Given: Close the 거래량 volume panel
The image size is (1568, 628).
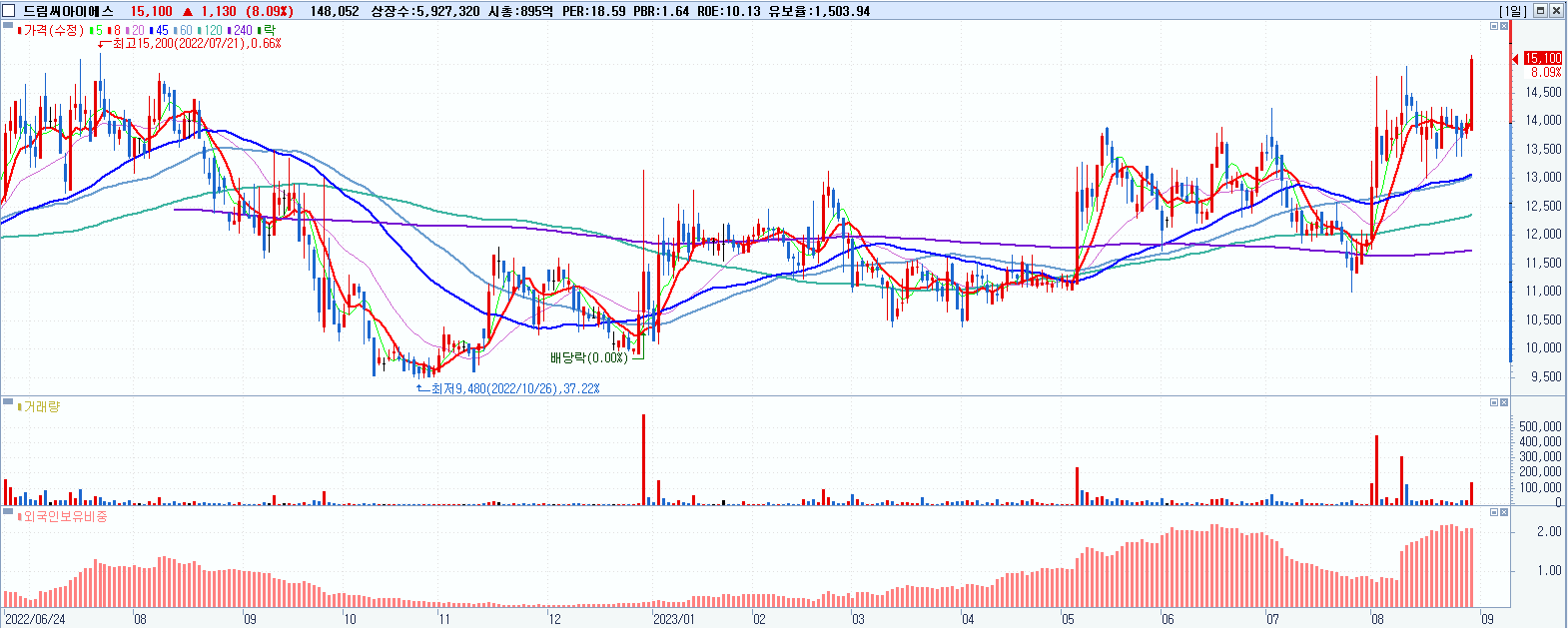Looking at the screenshot, I should [x=1505, y=402].
